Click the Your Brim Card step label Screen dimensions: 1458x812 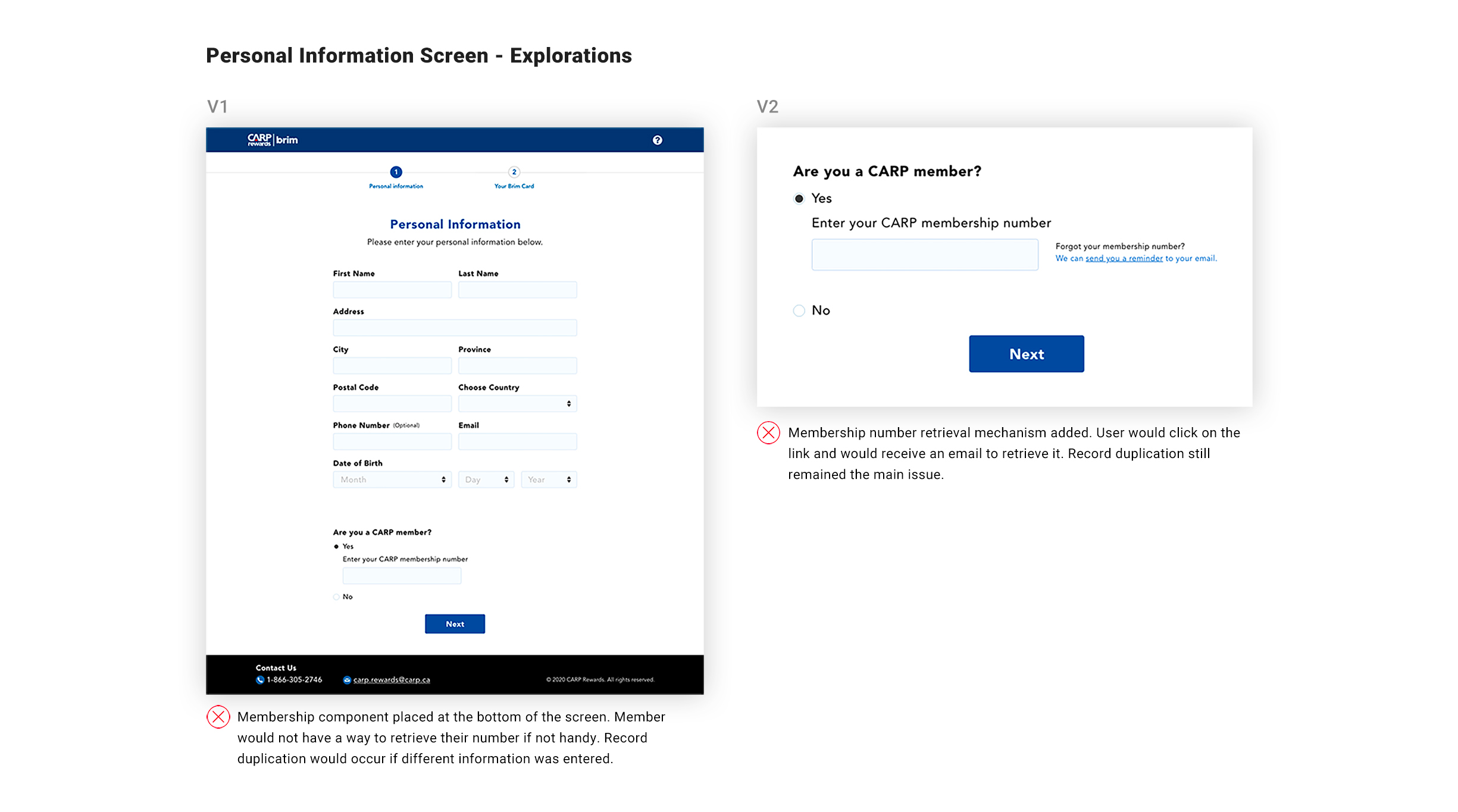click(x=514, y=186)
